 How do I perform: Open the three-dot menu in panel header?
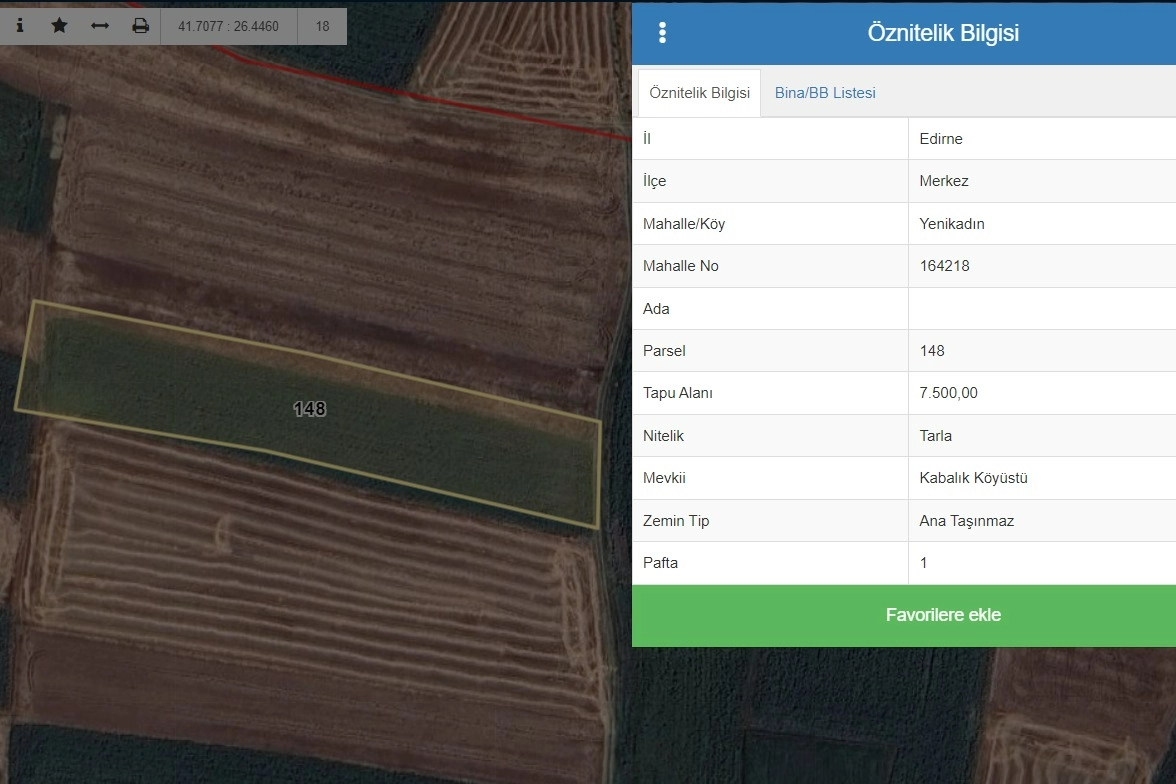[662, 33]
